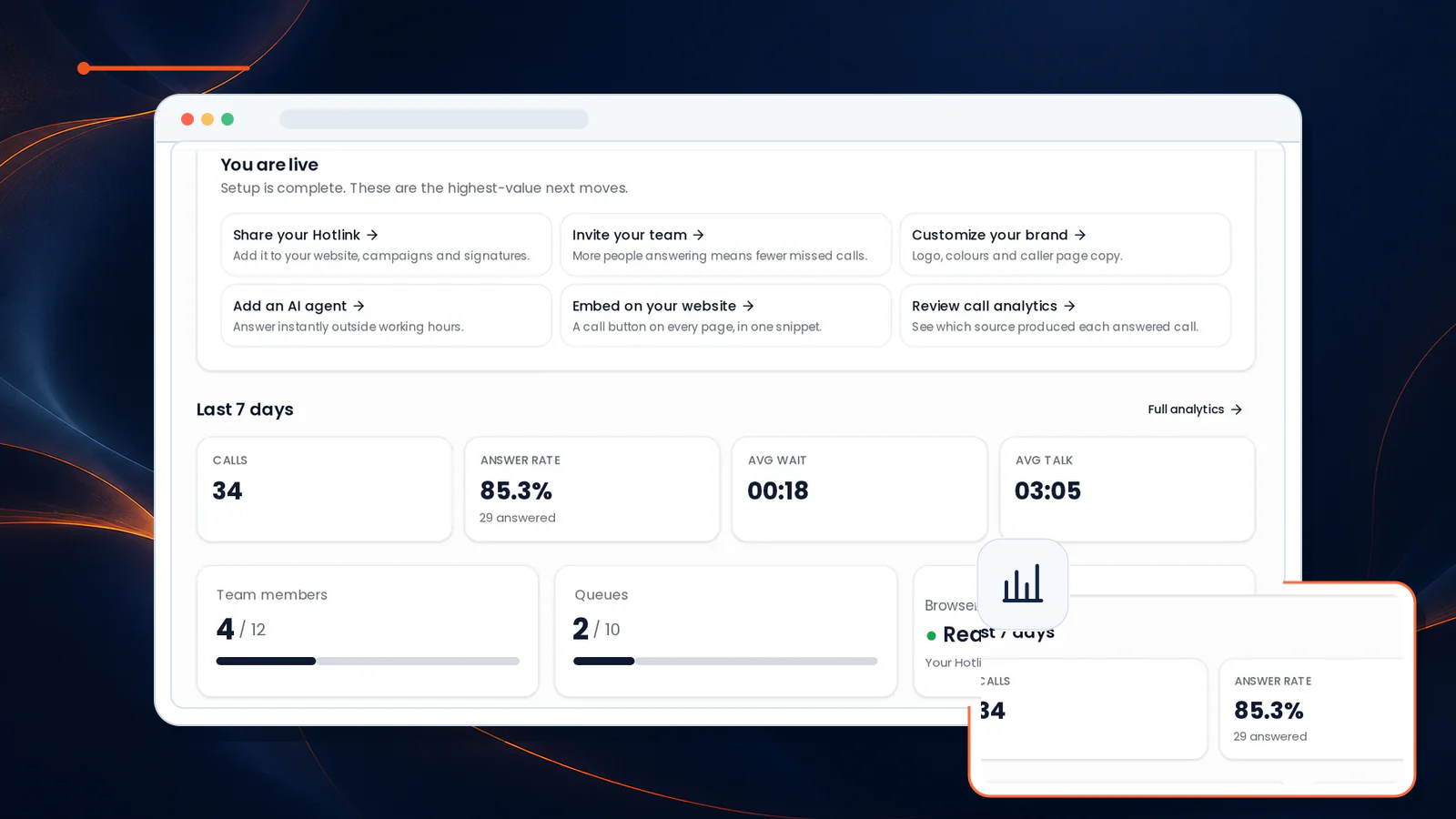Click the yellow dot in the window title bar
Screen dimensions: 1456x819
tap(207, 119)
